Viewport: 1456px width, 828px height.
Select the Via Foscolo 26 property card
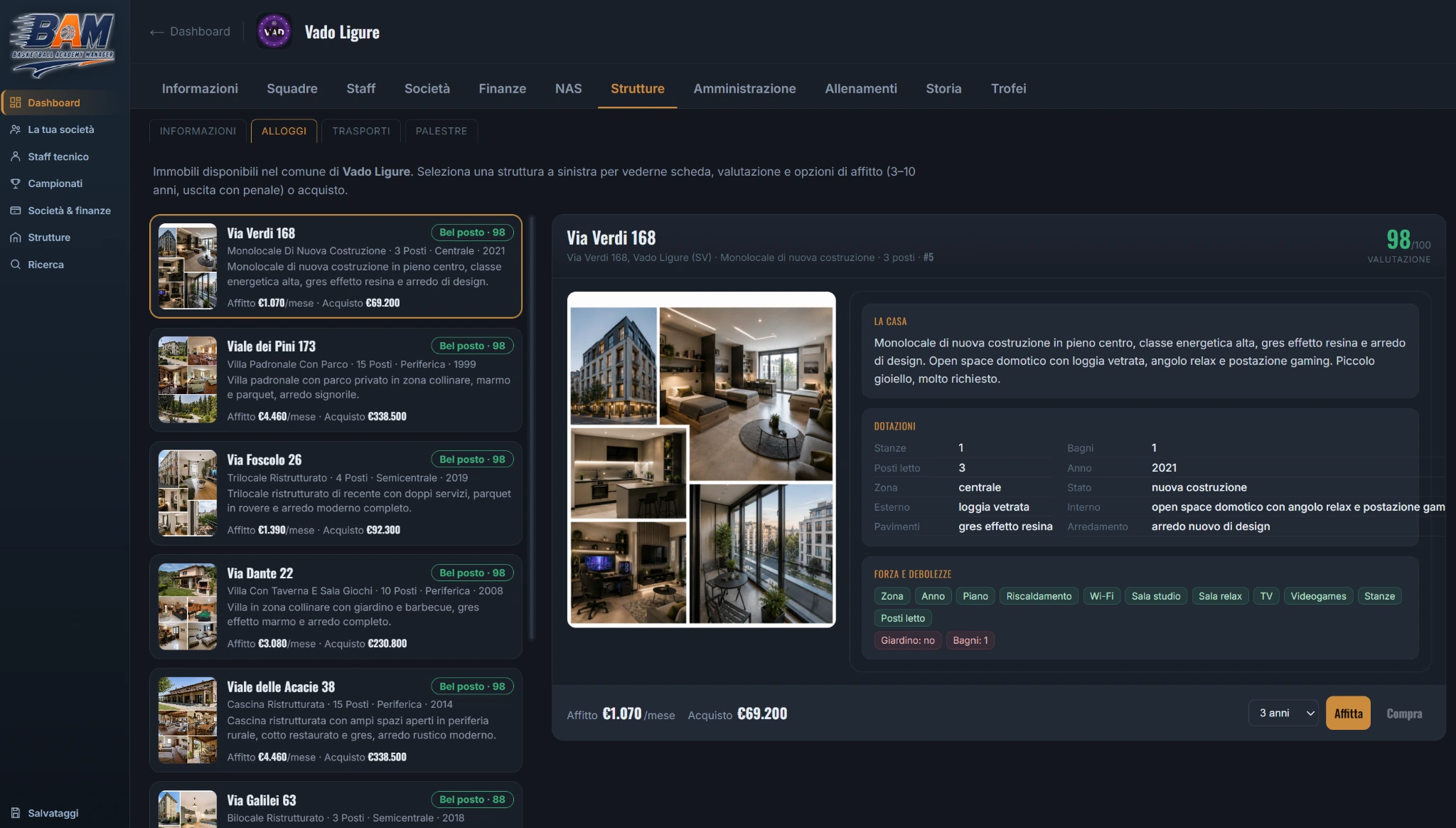[x=336, y=493]
